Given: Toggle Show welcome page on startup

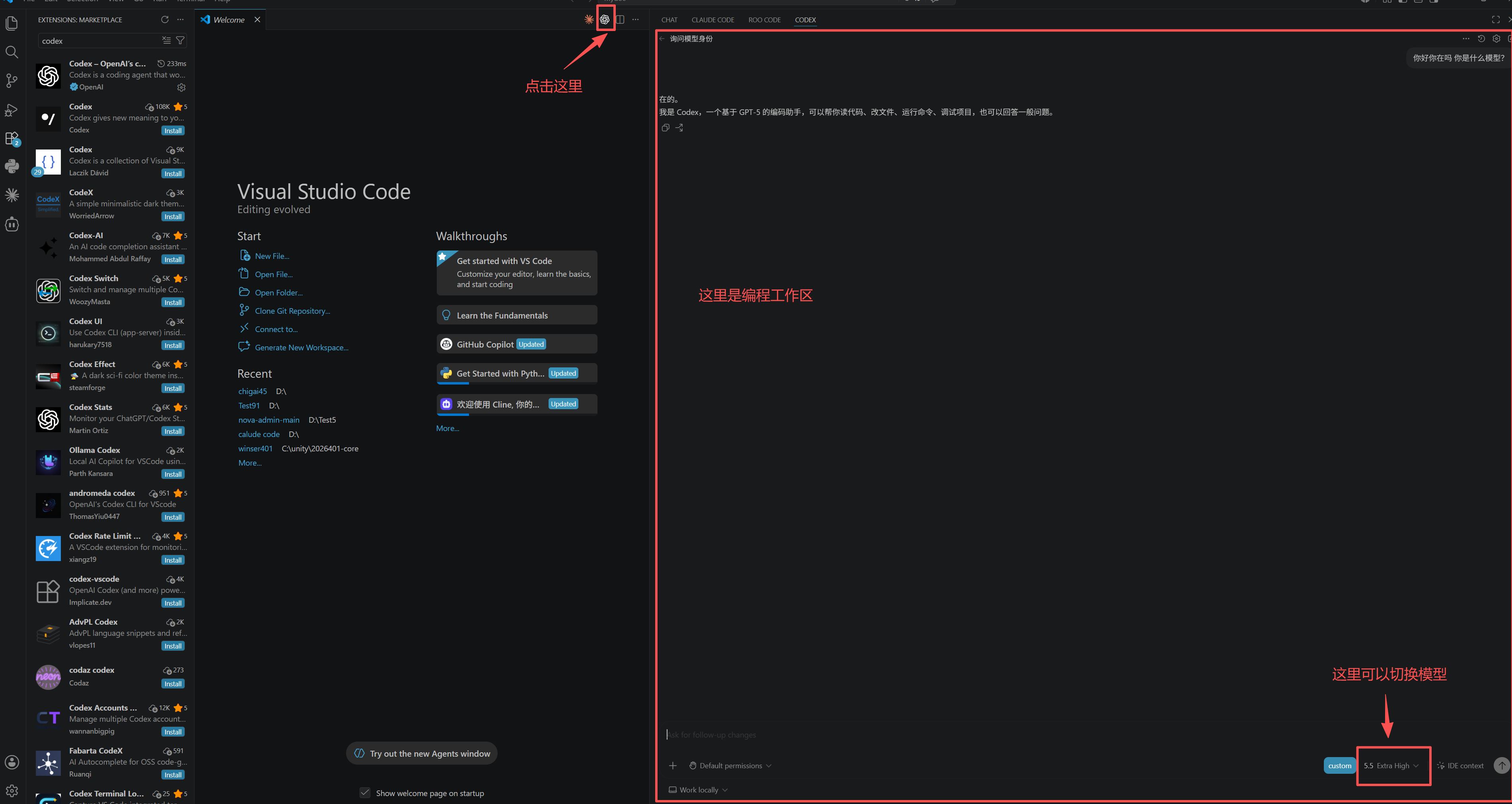Looking at the screenshot, I should 364,793.
